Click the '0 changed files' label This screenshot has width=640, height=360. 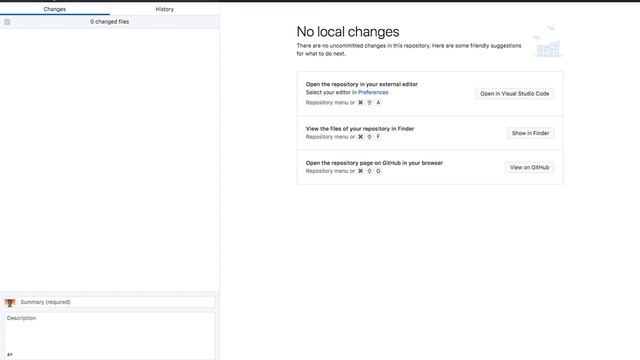coord(109,22)
